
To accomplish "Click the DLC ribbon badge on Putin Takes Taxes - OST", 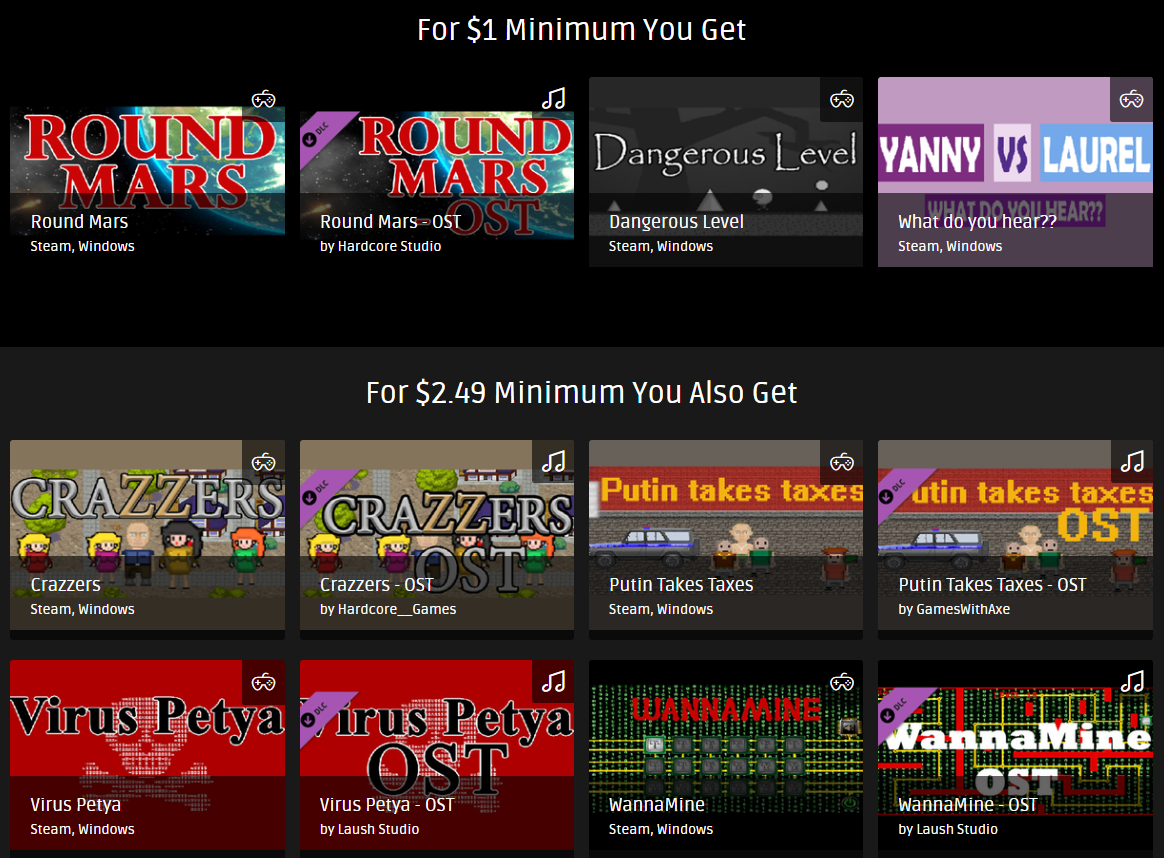I will tap(899, 491).
